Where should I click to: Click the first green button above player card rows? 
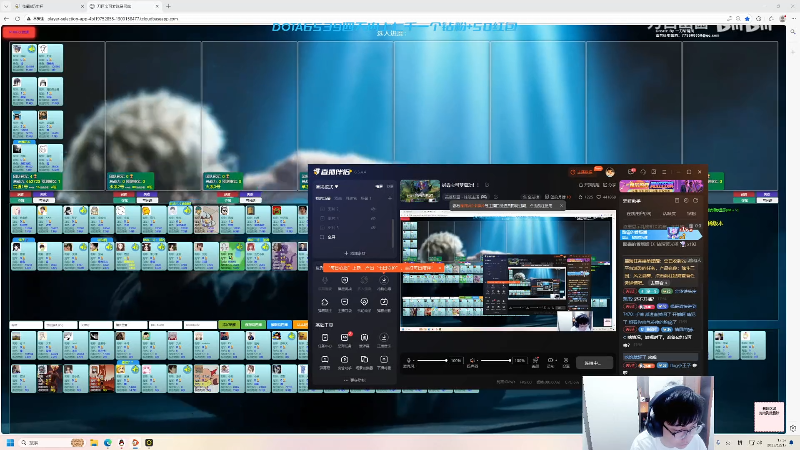229,324
